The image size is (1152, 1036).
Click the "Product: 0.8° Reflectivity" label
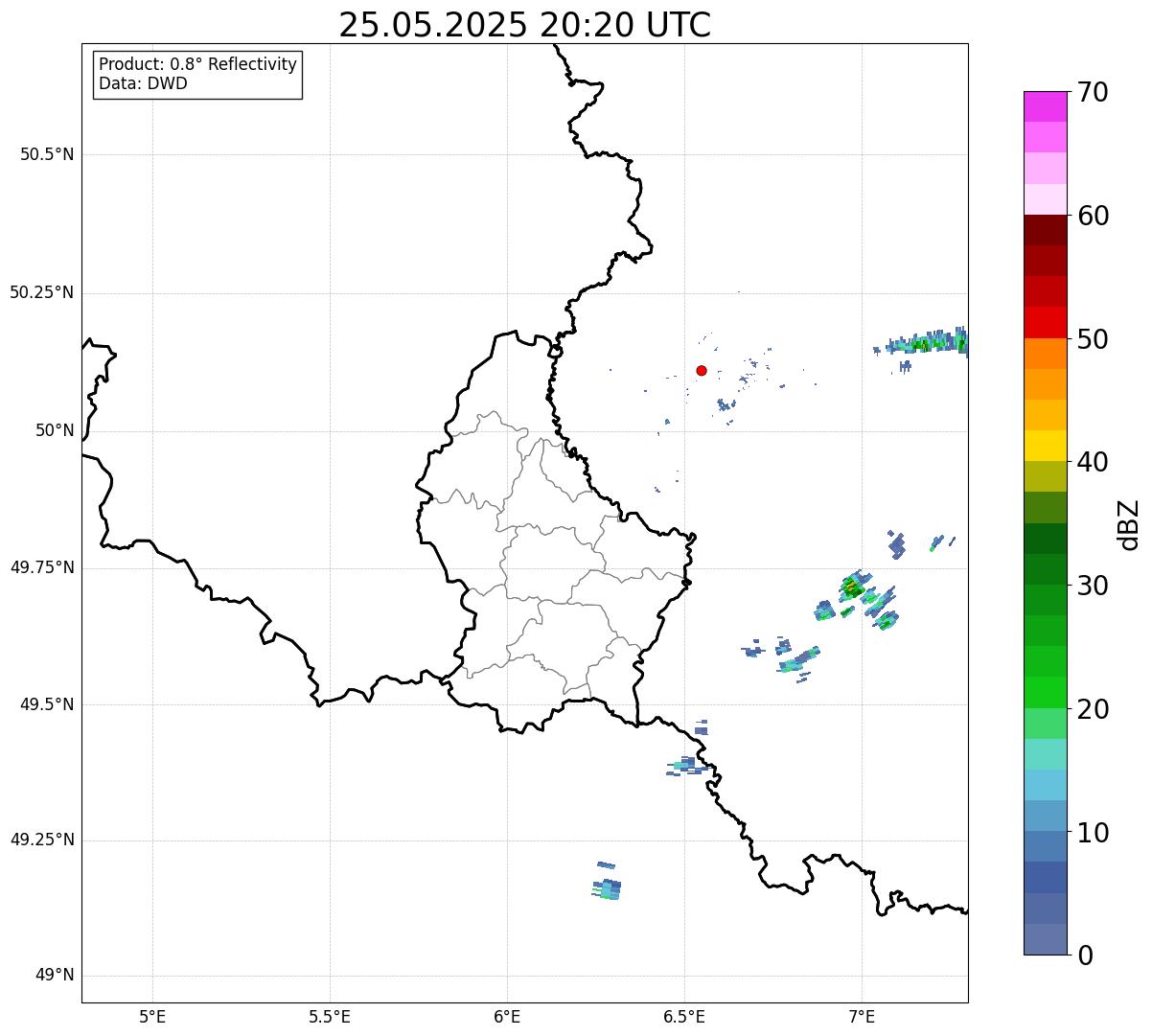tap(198, 64)
